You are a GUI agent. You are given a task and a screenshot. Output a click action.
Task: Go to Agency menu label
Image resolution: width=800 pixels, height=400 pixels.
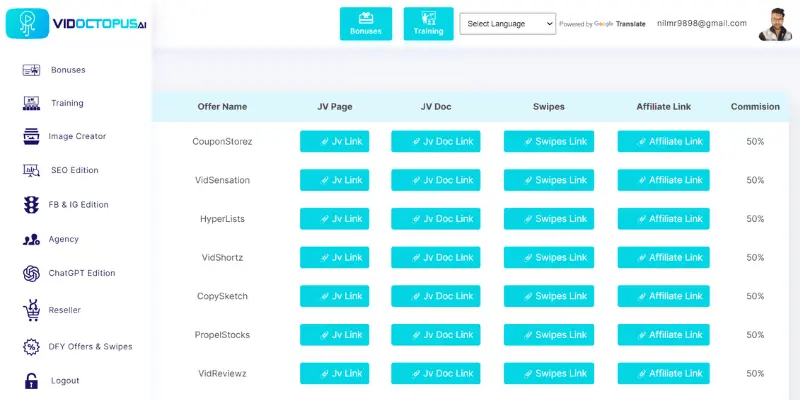coord(63,239)
